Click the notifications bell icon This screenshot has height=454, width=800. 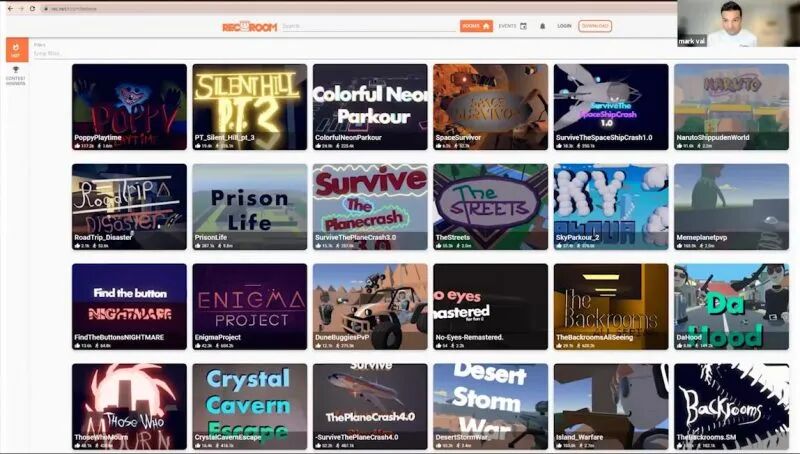click(x=542, y=26)
